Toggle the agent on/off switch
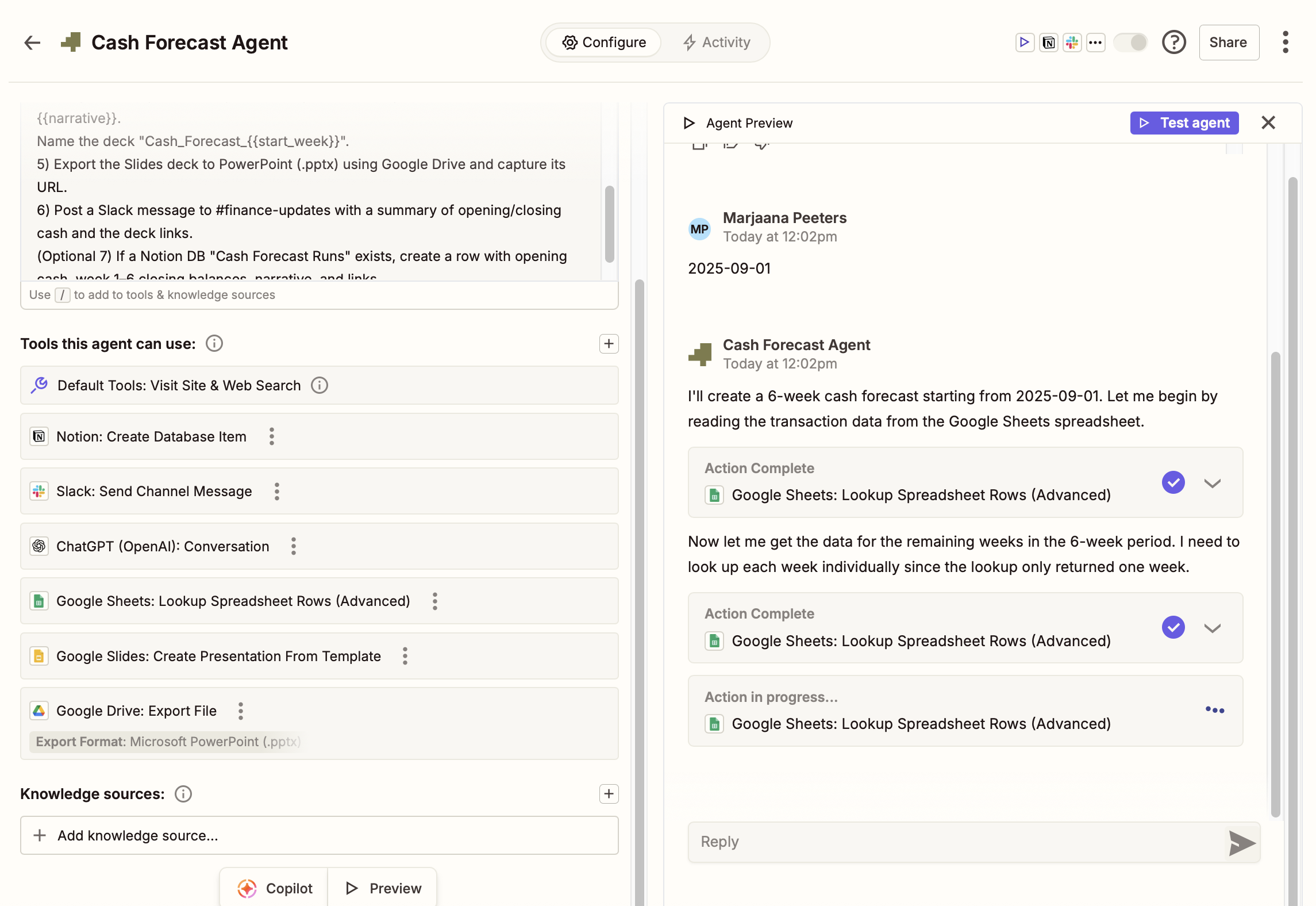Image resolution: width=1316 pixels, height=906 pixels. coord(1130,43)
